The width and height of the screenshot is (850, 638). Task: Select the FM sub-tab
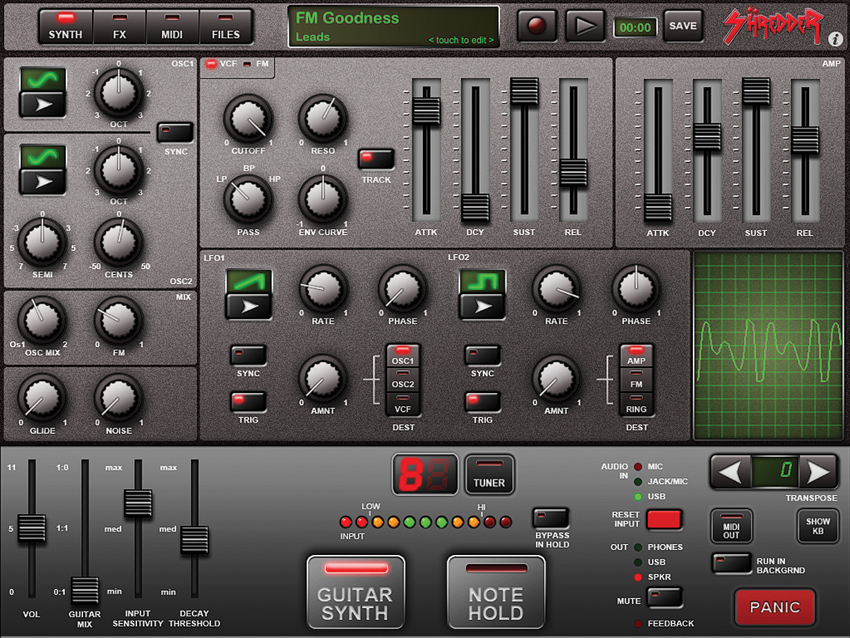[x=256, y=64]
